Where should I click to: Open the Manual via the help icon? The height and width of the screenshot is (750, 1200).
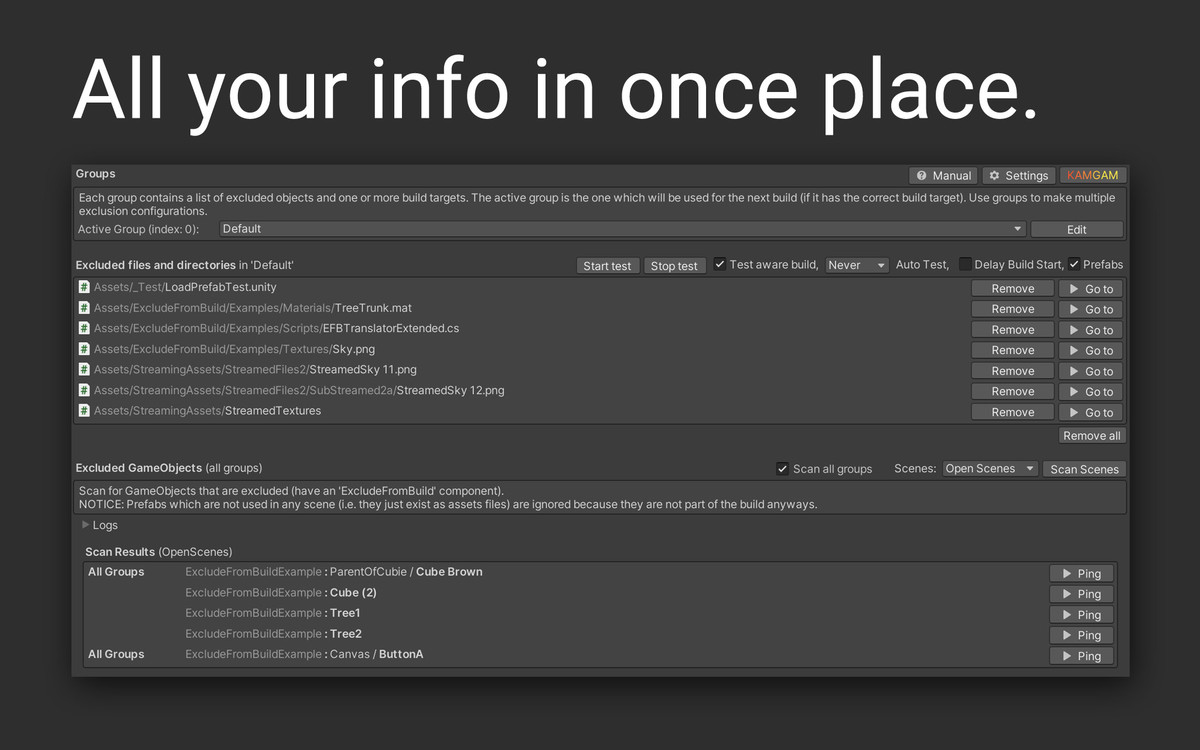942,175
